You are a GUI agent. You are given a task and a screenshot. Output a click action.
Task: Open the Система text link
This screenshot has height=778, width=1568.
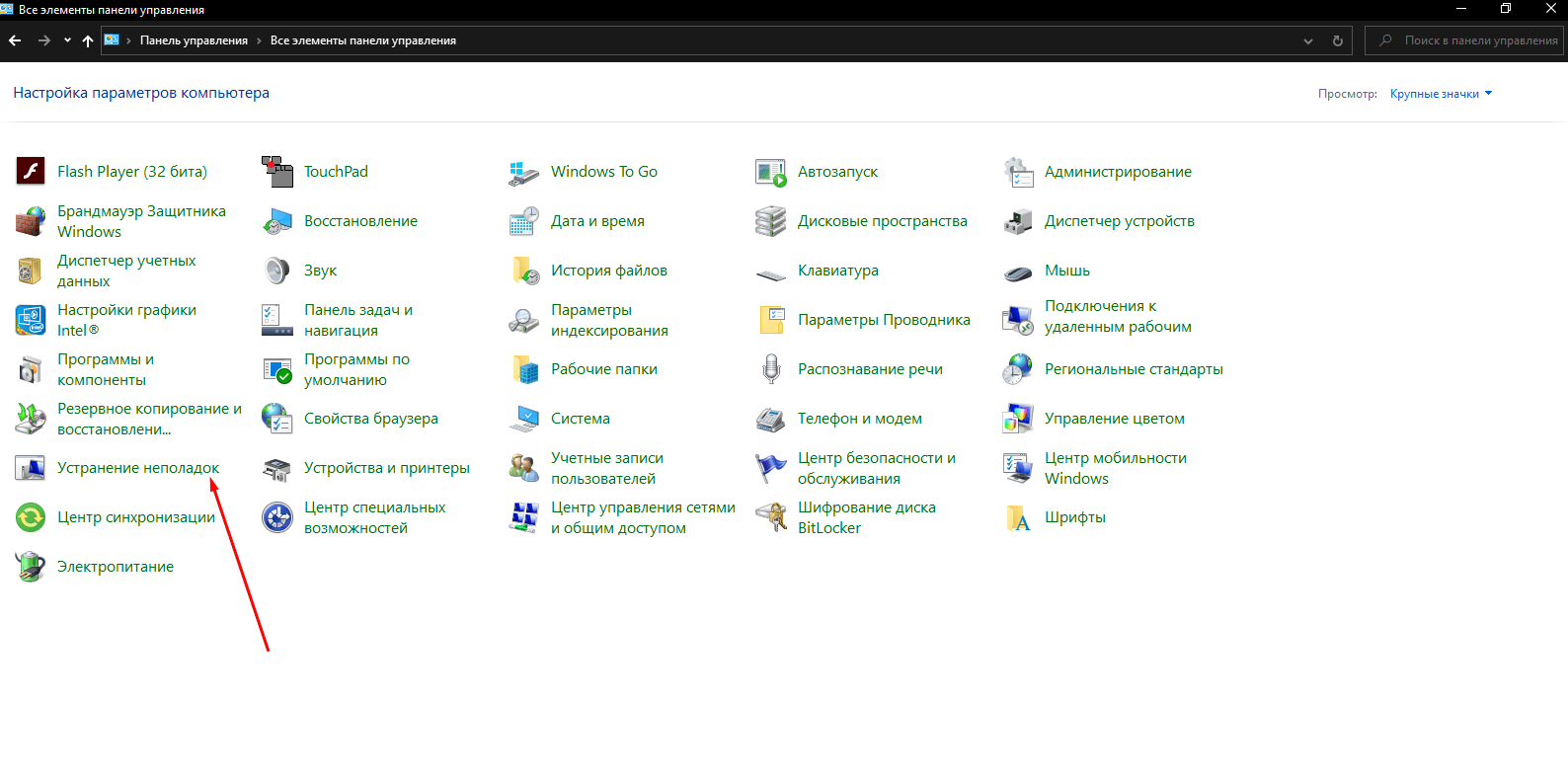pos(581,419)
